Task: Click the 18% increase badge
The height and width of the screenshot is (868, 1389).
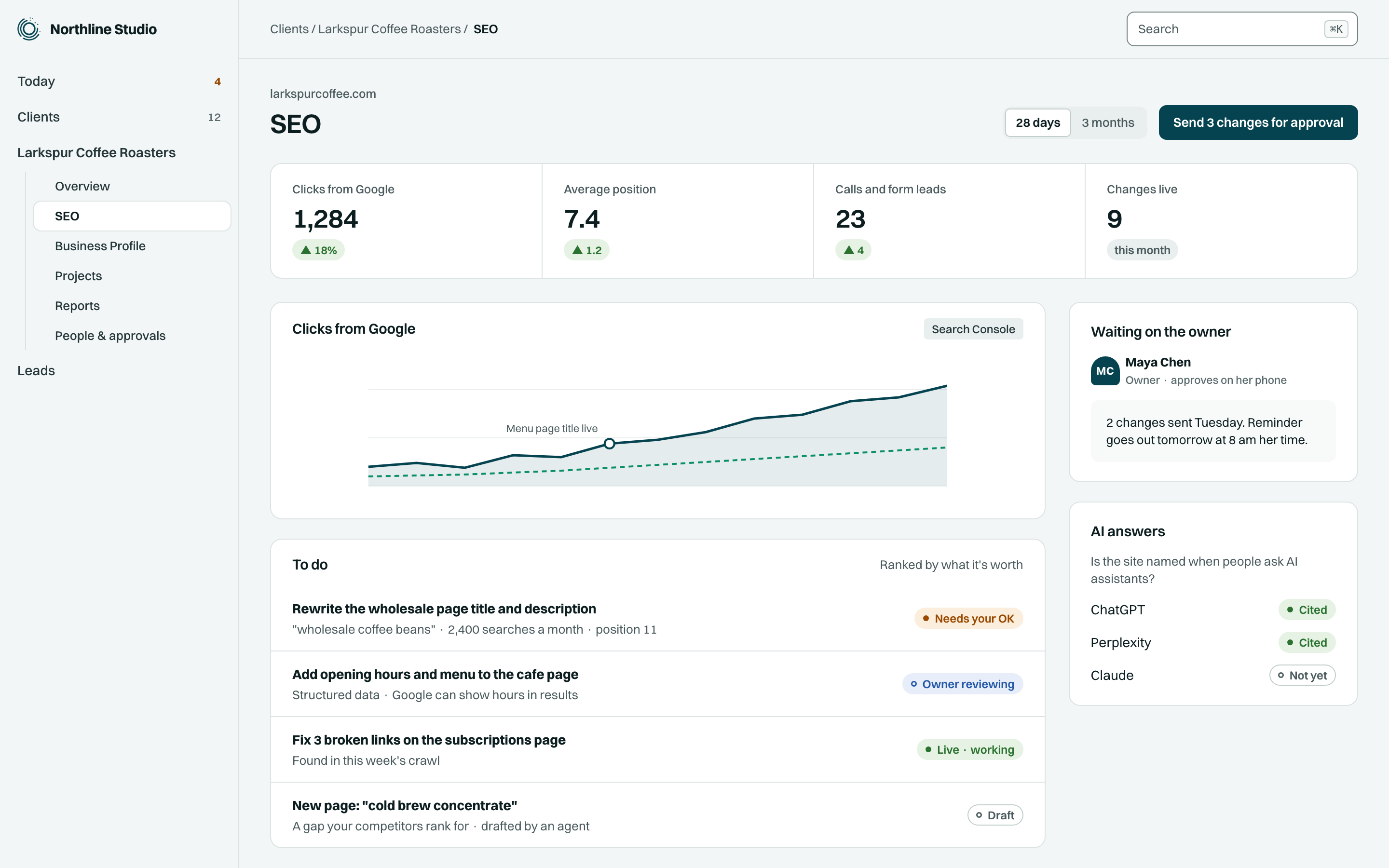Action: click(x=318, y=250)
